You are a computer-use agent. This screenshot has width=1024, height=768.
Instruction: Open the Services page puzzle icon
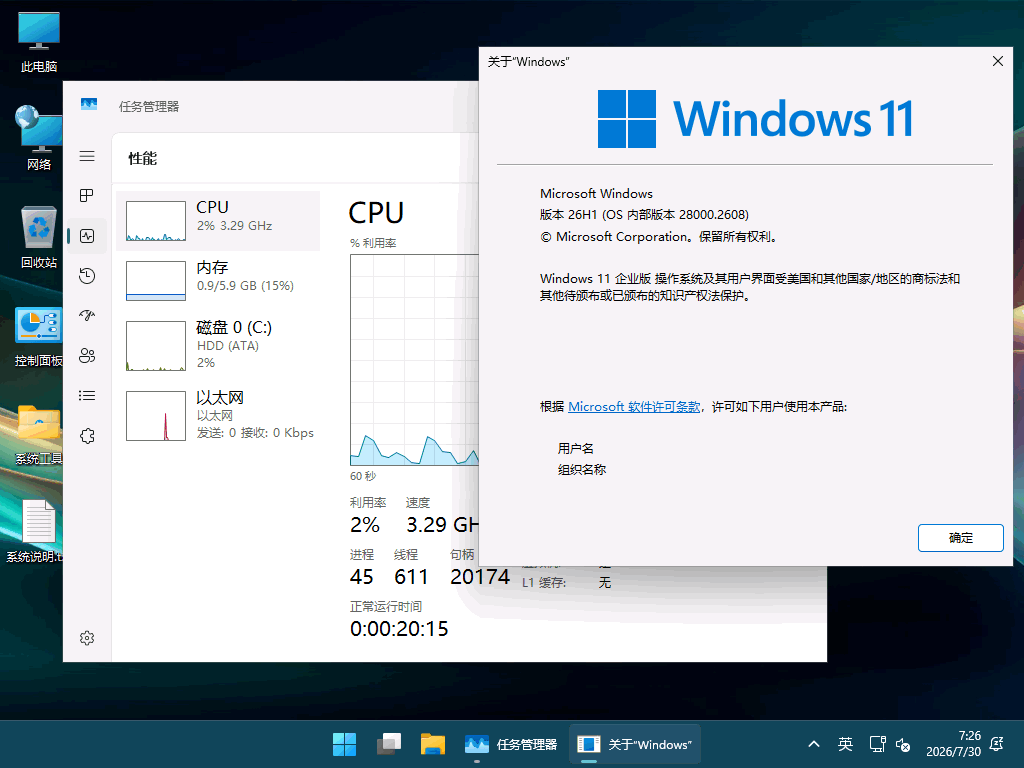click(x=87, y=436)
